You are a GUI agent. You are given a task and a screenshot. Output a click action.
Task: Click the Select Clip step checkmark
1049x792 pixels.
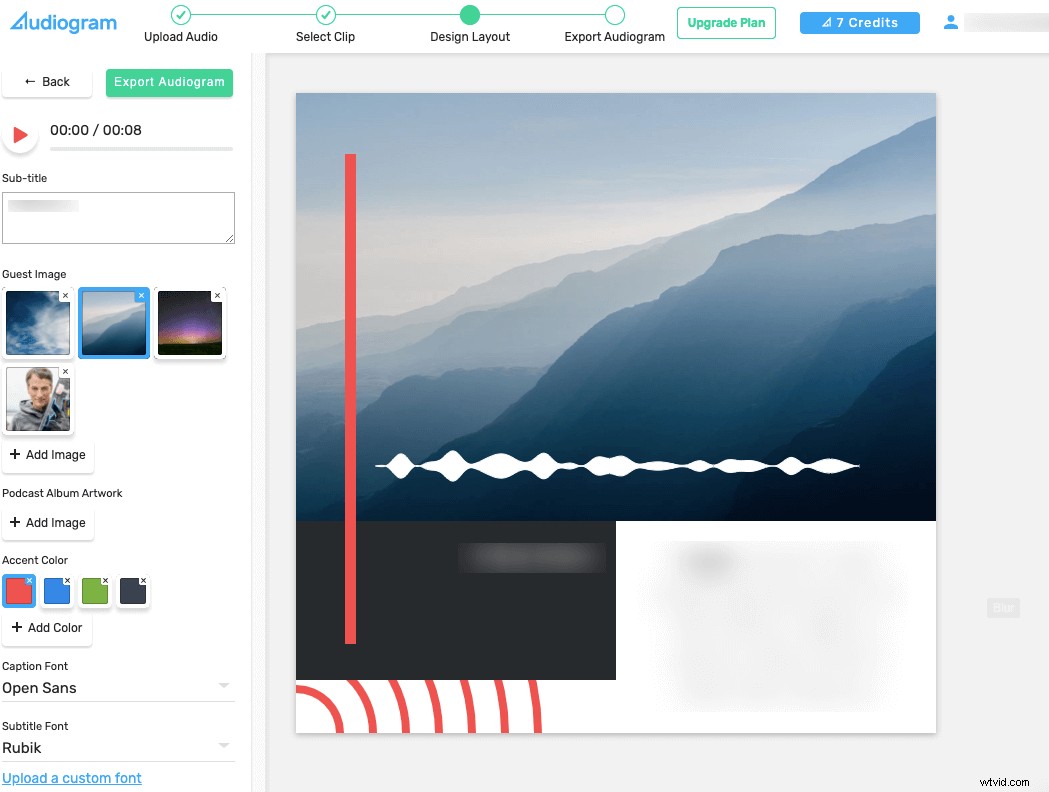click(325, 16)
